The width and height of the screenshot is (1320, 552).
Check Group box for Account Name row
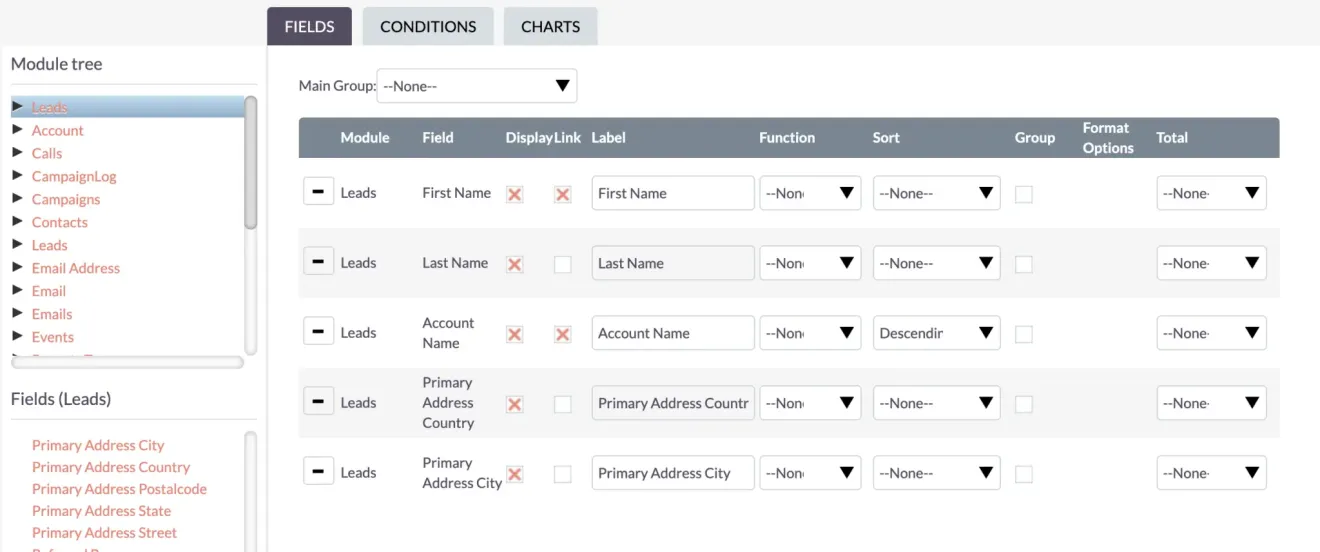point(1024,334)
